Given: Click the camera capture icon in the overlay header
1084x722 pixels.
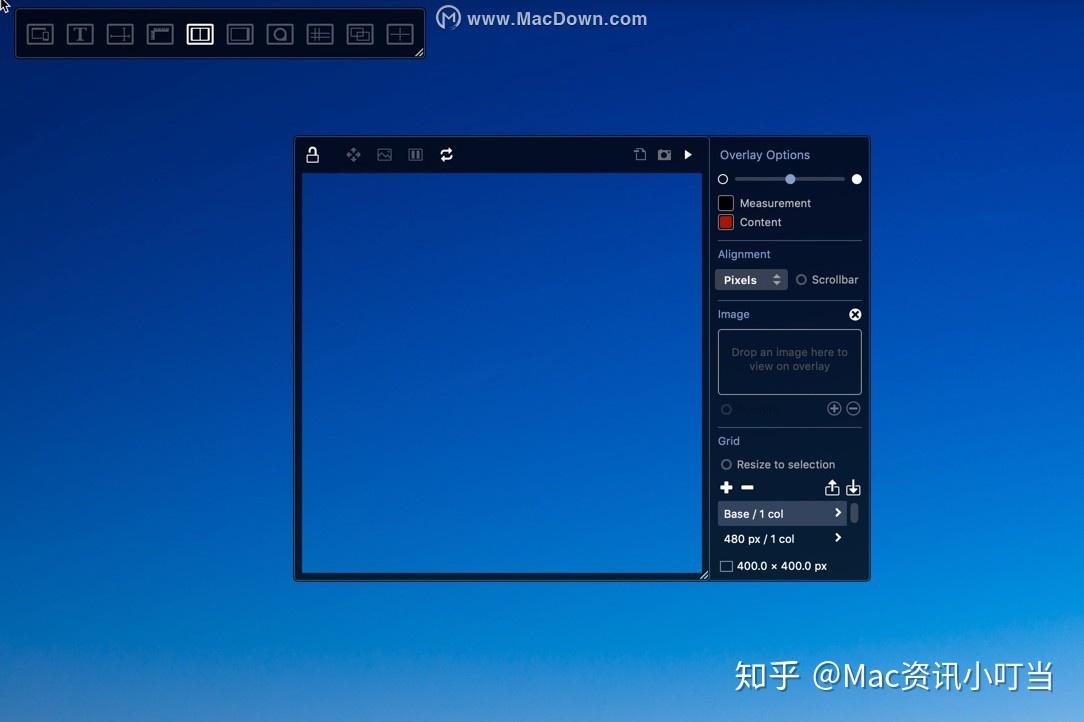Looking at the screenshot, I should click(x=664, y=155).
